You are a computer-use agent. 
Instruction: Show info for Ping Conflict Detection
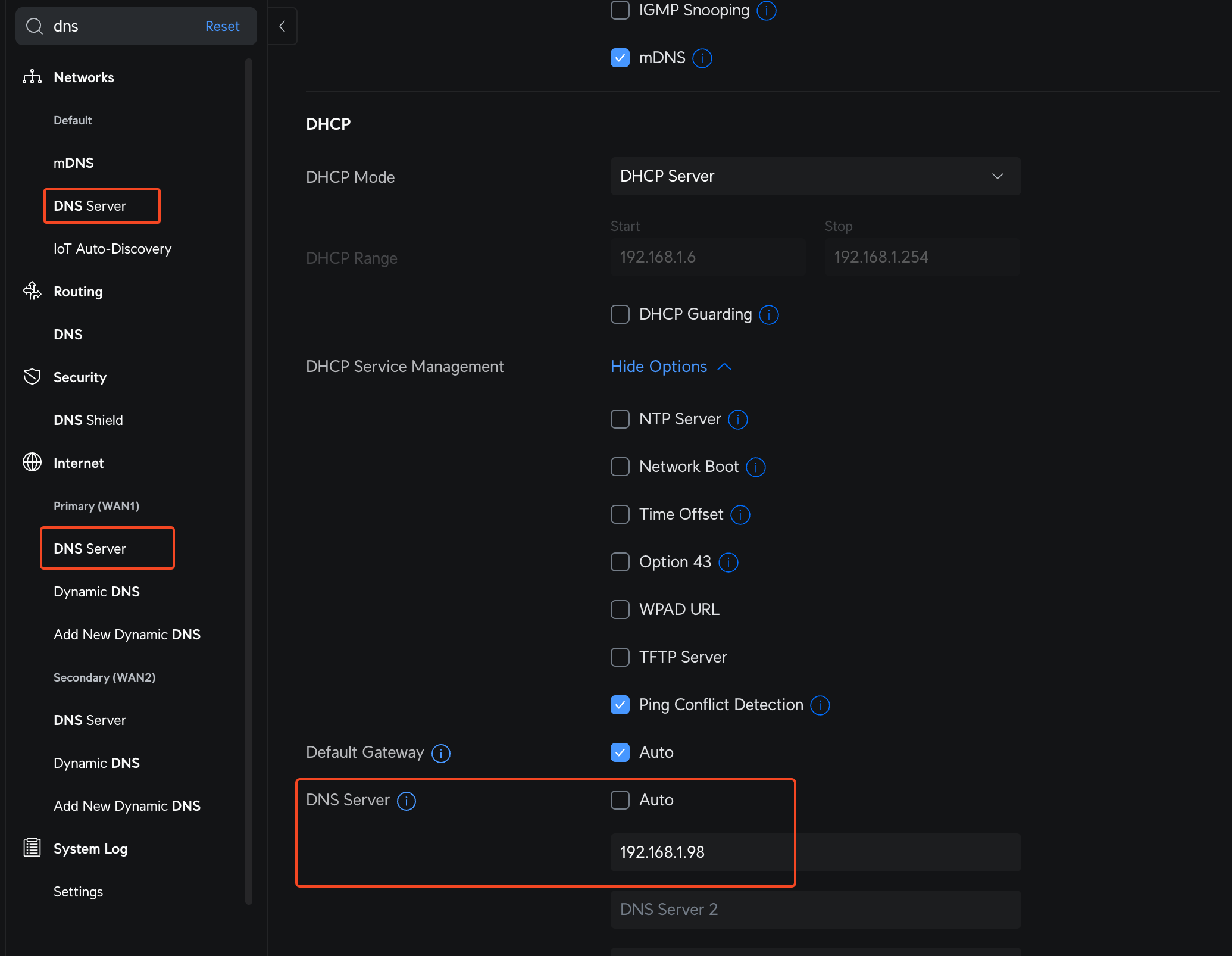pos(820,705)
